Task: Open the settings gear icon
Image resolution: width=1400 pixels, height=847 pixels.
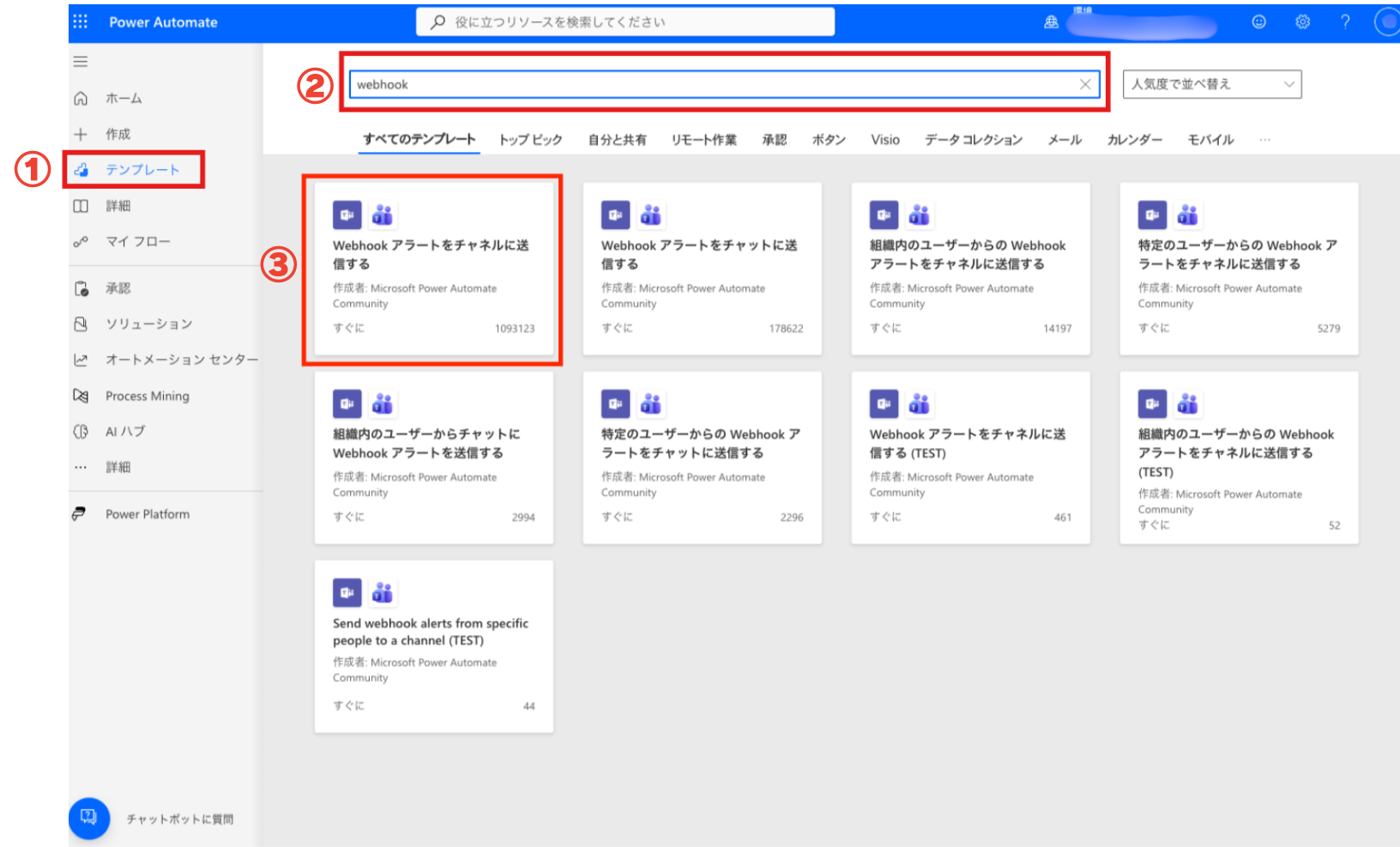Action: click(1302, 22)
